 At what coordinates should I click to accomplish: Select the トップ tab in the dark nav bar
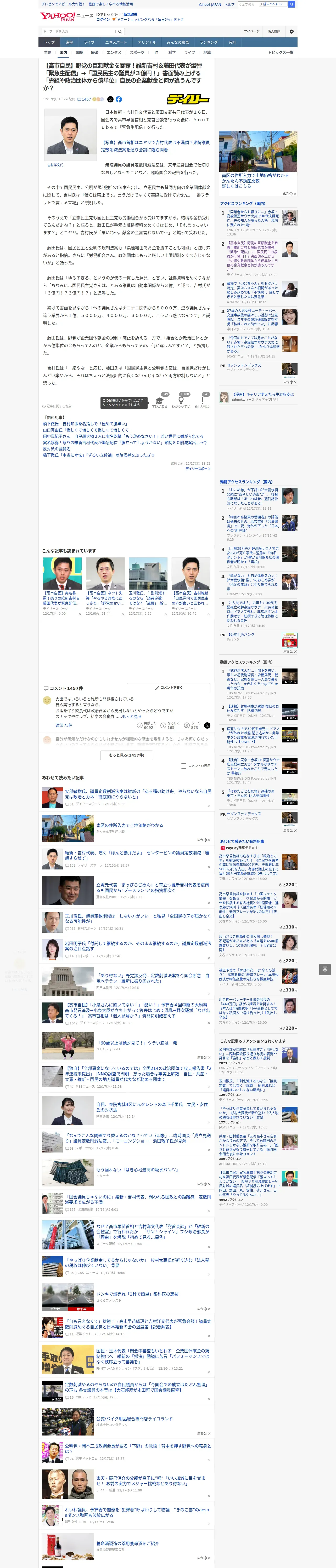tap(49, 42)
